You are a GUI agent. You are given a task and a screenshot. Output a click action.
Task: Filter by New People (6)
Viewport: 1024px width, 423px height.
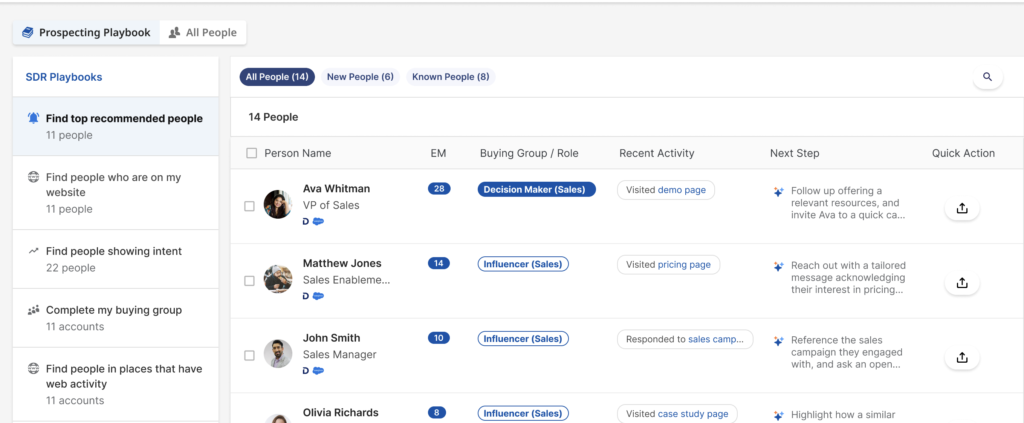(x=360, y=77)
